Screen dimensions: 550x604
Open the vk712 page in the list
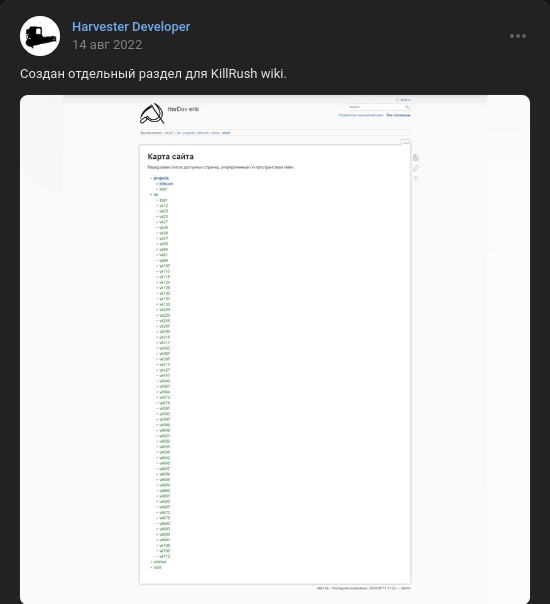tap(164, 556)
